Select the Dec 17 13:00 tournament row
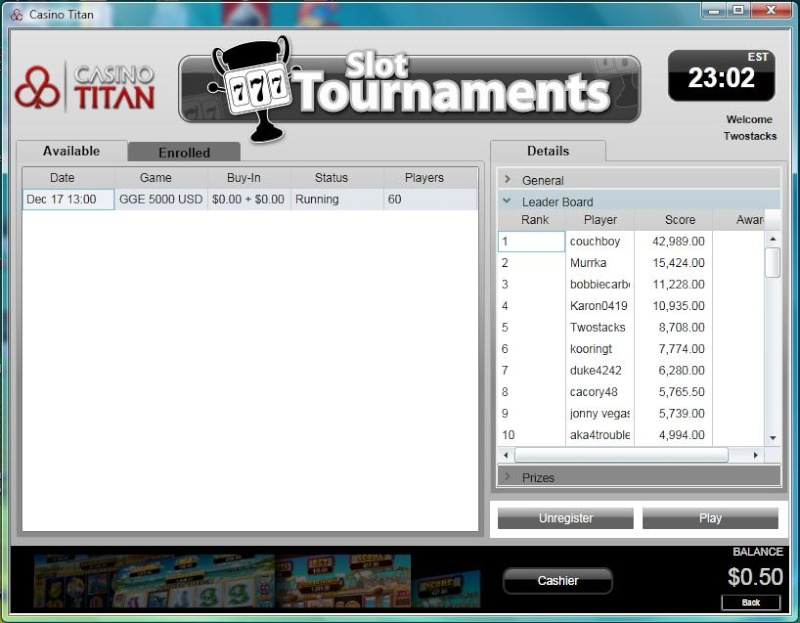 pyautogui.click(x=250, y=199)
